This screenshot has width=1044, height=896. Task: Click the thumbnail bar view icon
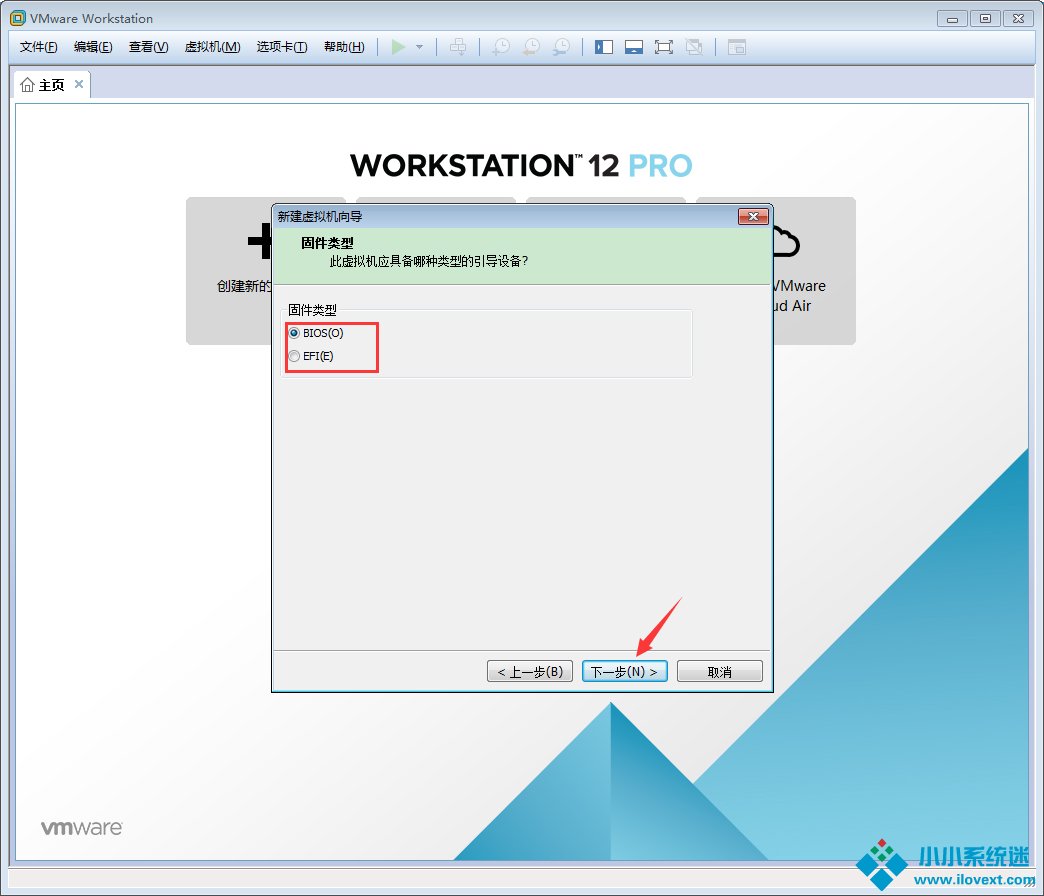coord(634,47)
